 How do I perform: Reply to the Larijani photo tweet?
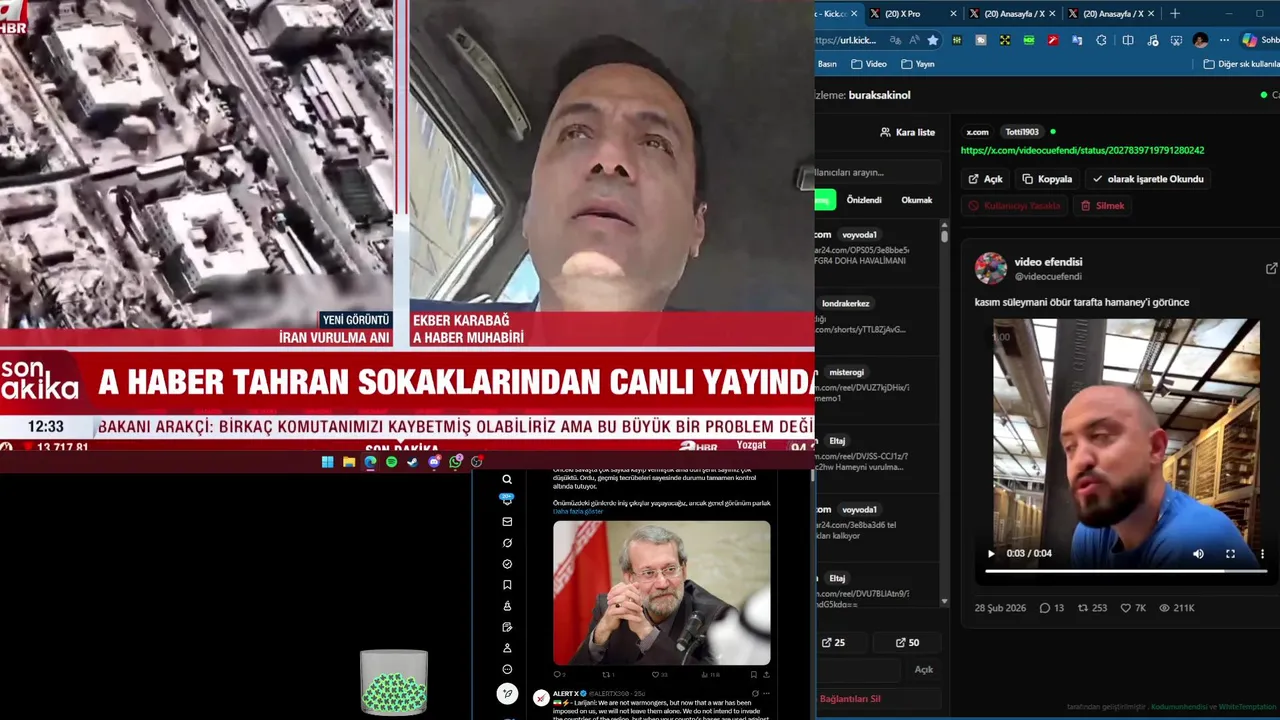coord(560,674)
